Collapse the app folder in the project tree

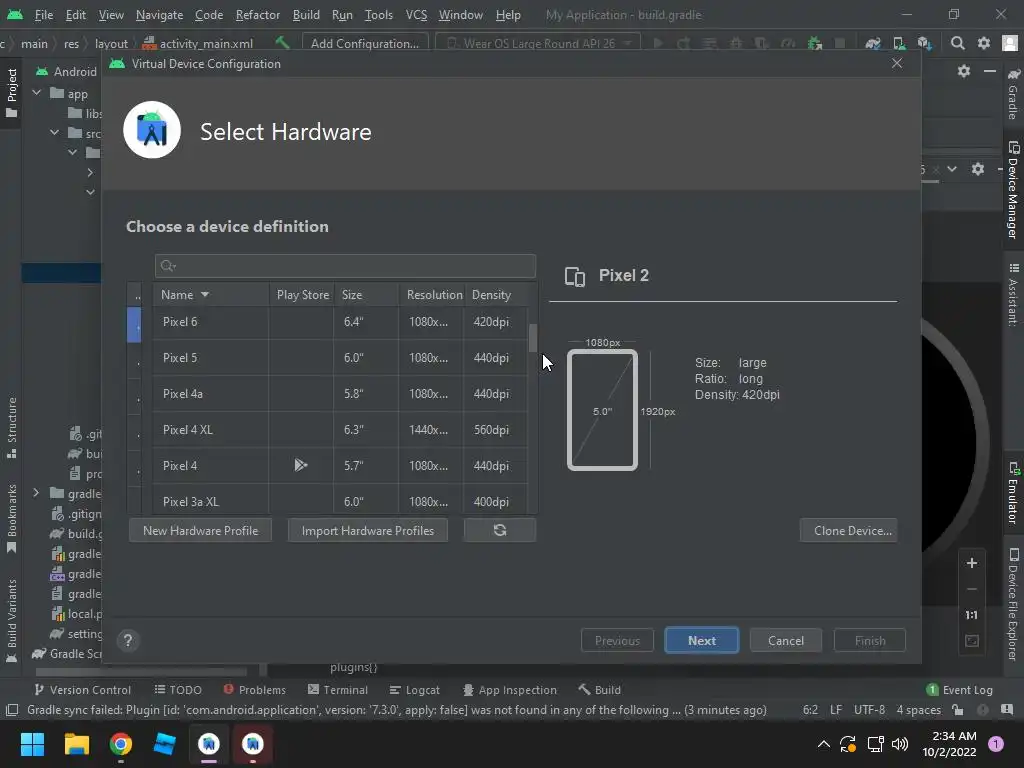(x=37, y=93)
